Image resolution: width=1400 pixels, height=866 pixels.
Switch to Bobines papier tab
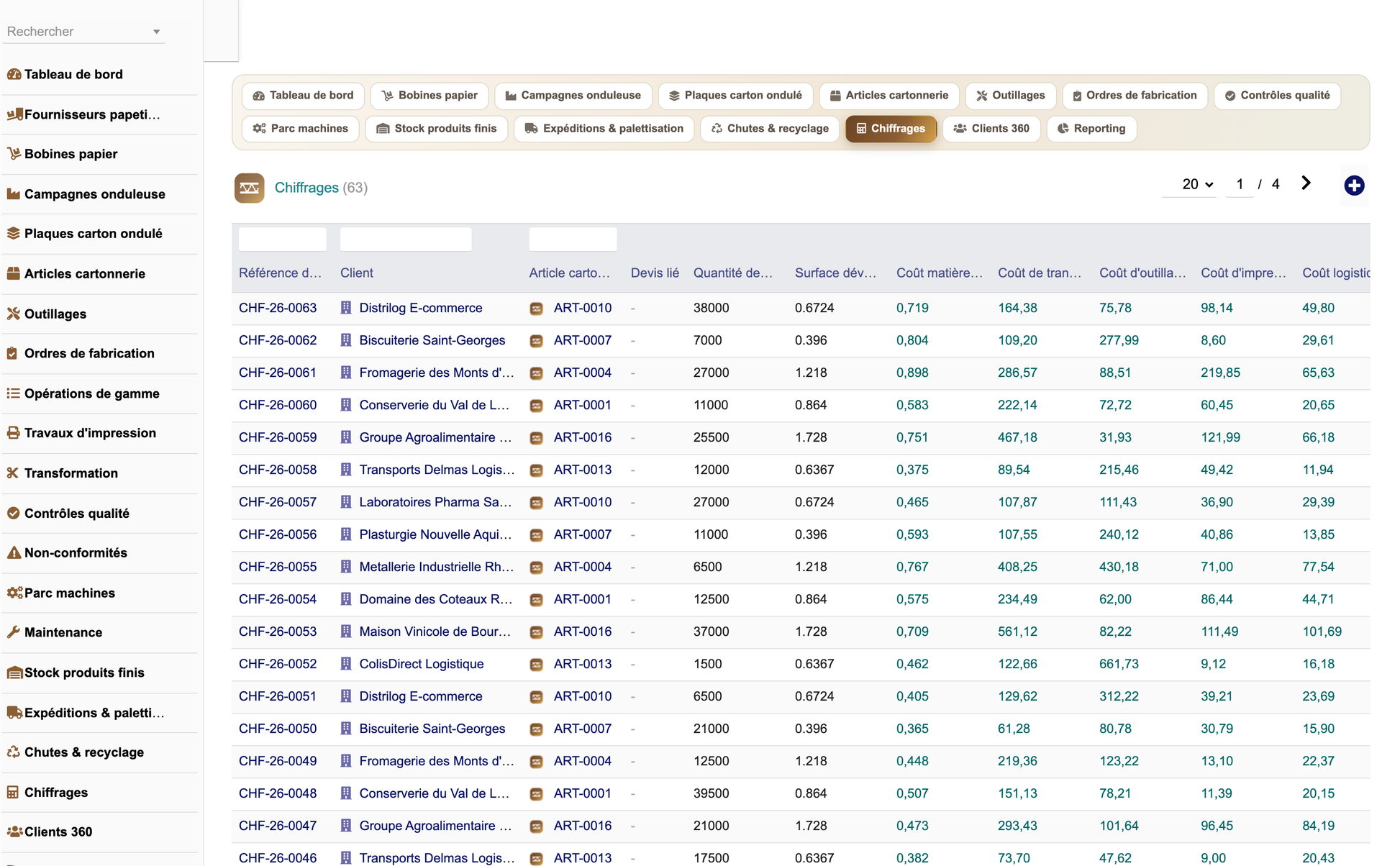pos(429,96)
